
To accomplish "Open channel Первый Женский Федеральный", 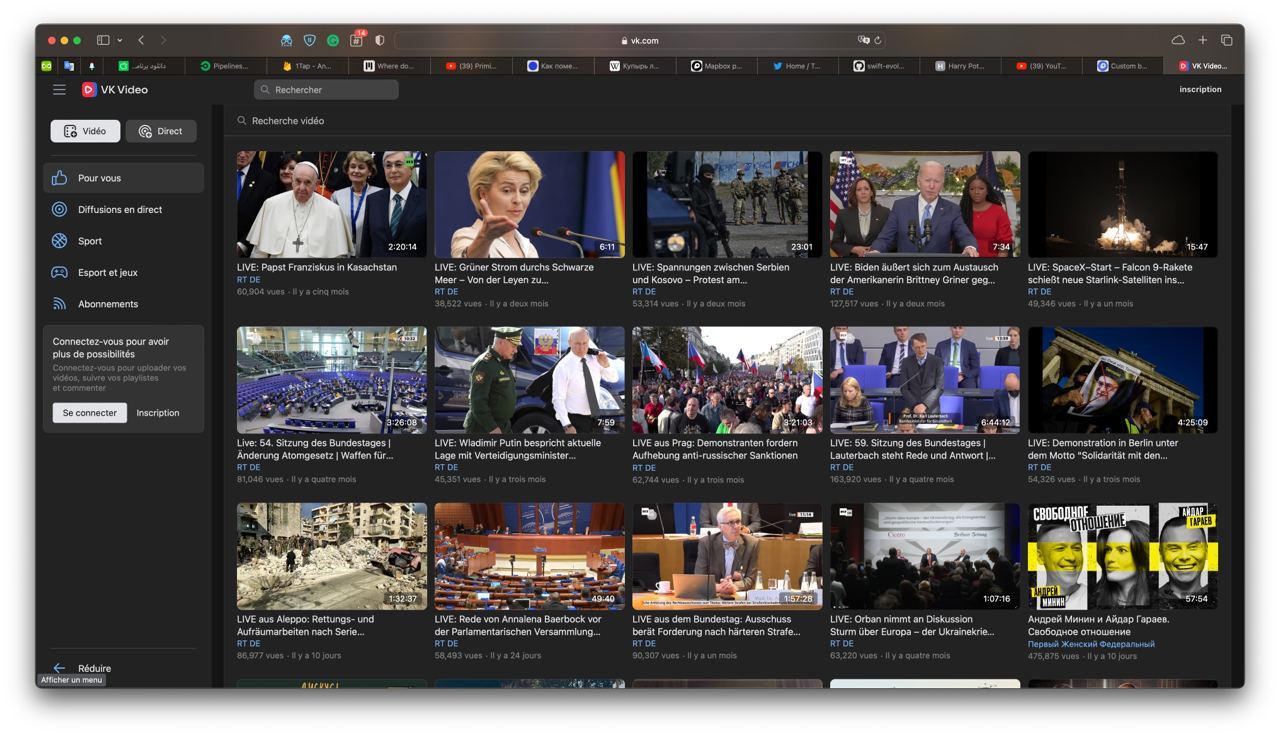I will pos(1091,644).
